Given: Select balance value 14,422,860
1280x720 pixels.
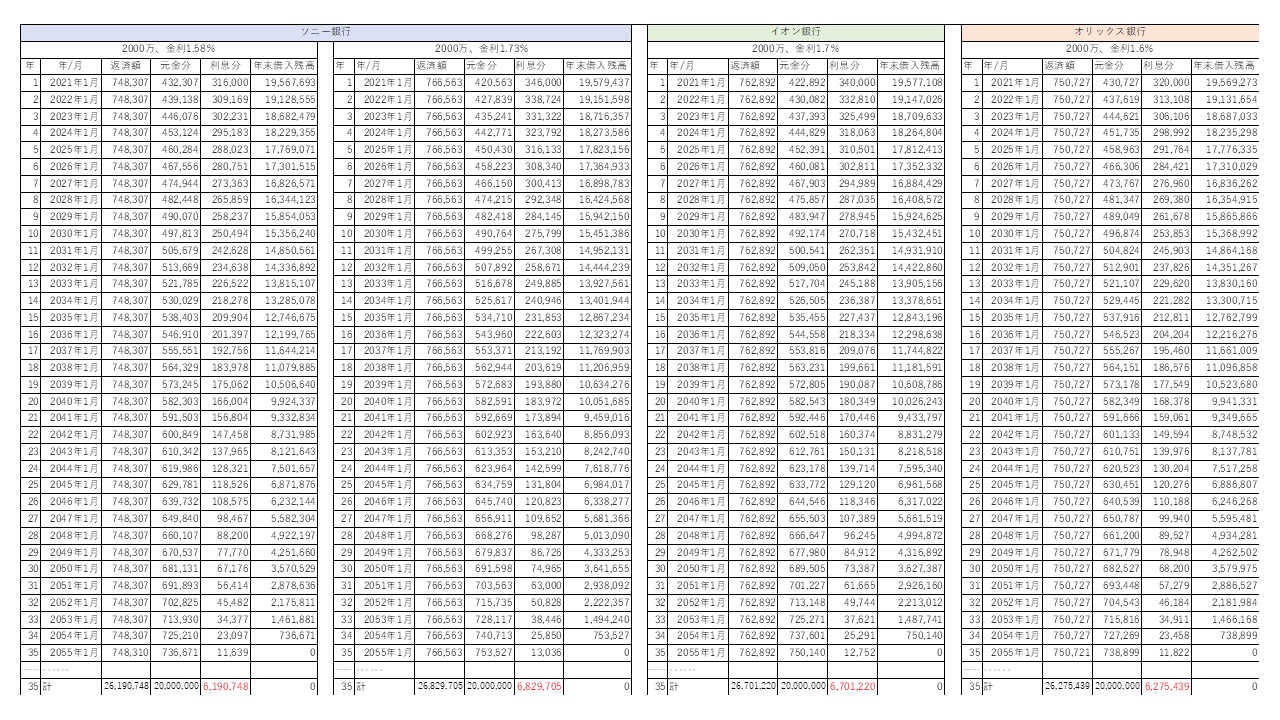Looking at the screenshot, I should (x=911, y=267).
